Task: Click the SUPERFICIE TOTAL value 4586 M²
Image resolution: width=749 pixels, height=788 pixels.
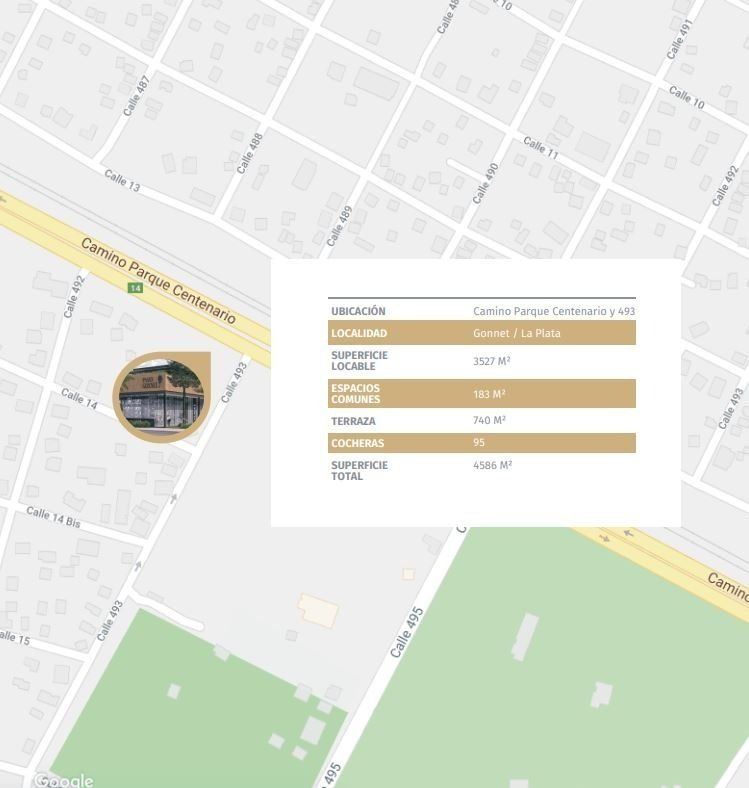Action: [x=492, y=465]
